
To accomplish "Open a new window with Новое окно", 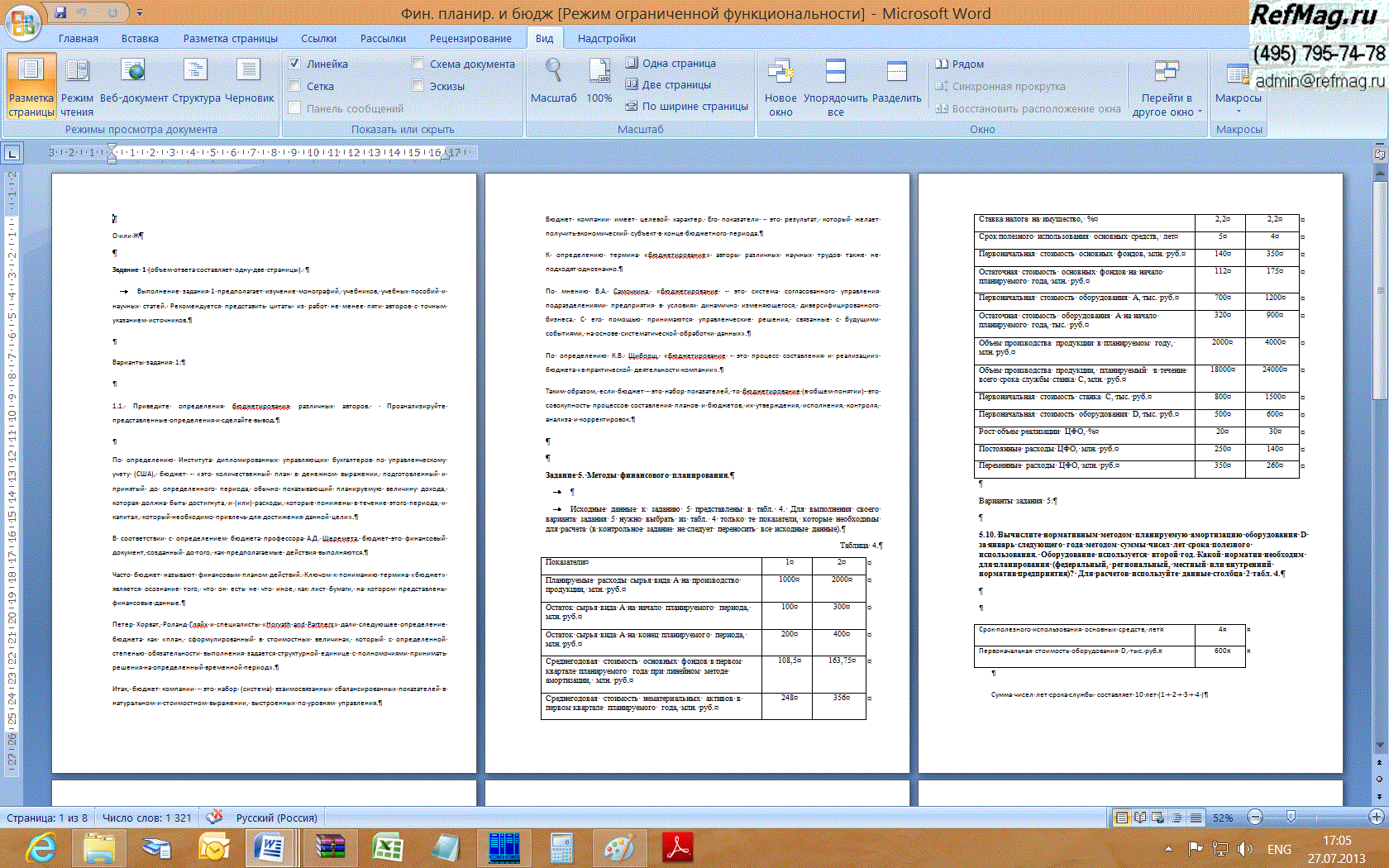I will pos(780,87).
